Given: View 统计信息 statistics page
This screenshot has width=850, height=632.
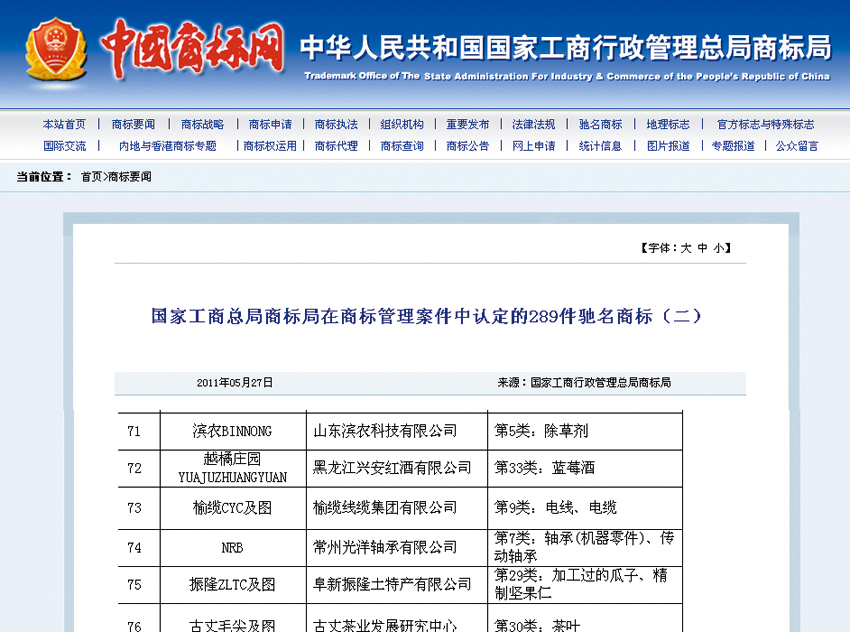Looking at the screenshot, I should pyautogui.click(x=601, y=146).
